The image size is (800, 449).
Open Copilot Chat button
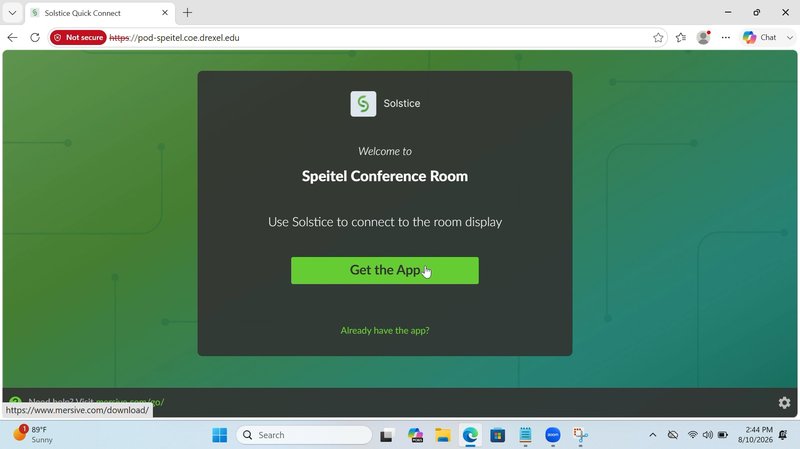coord(760,37)
